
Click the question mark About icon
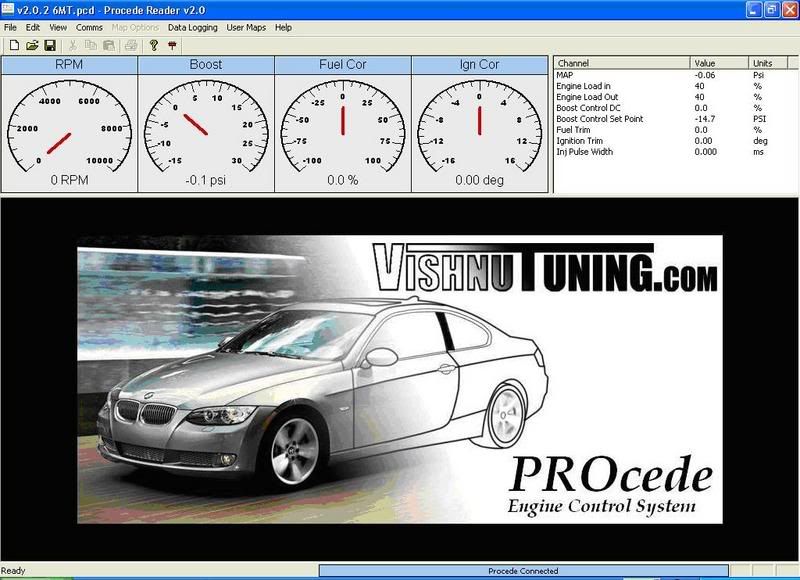[154, 45]
